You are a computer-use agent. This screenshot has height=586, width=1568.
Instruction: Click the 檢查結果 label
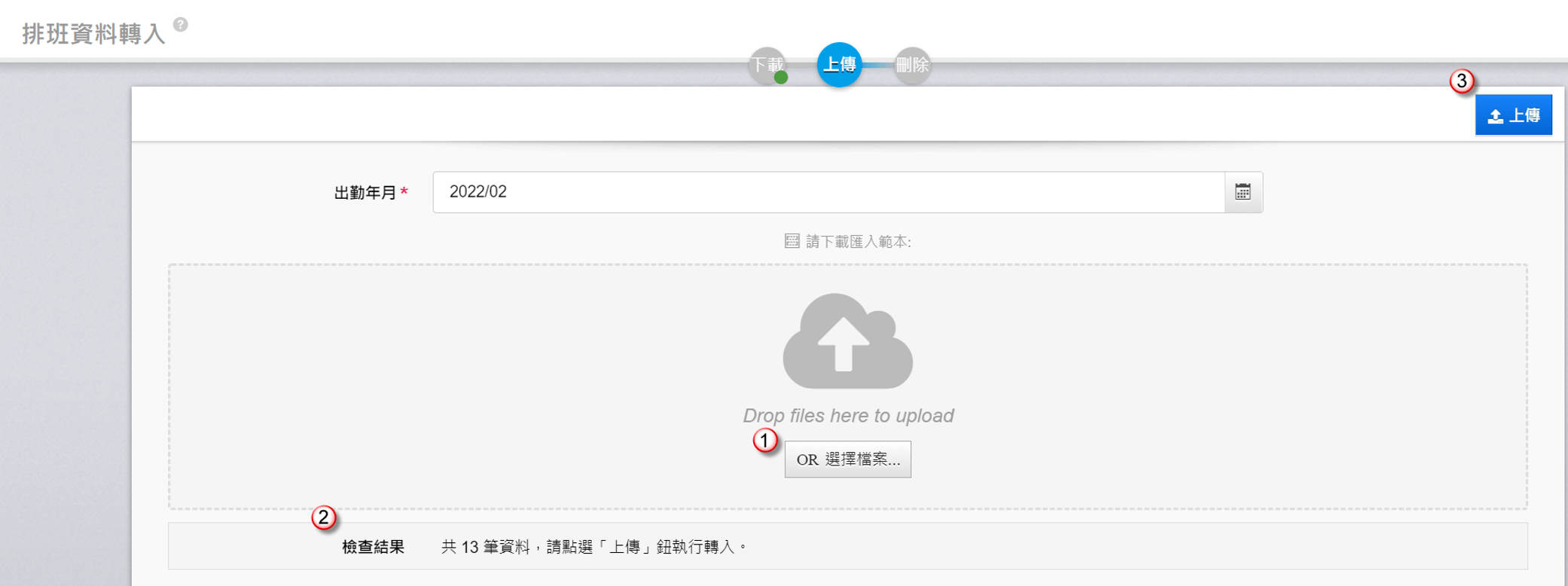pyautogui.click(x=373, y=547)
